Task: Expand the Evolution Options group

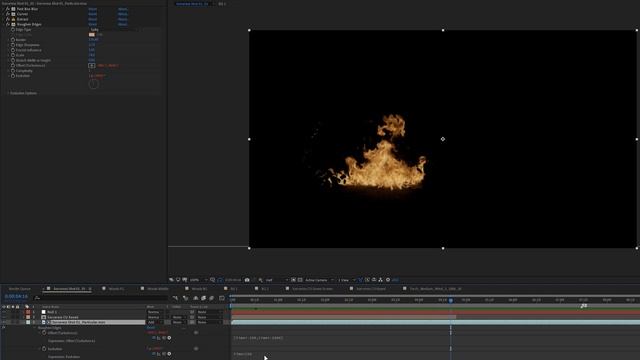Action: point(8,93)
